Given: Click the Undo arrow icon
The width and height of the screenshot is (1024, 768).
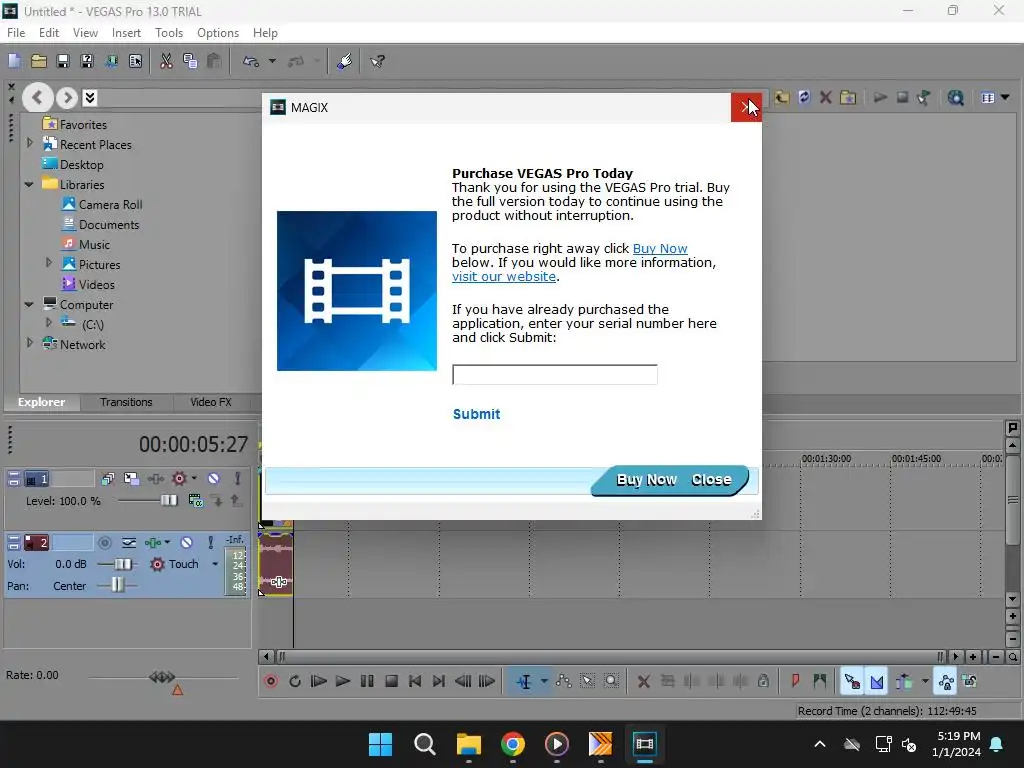Looking at the screenshot, I should click(251, 61).
